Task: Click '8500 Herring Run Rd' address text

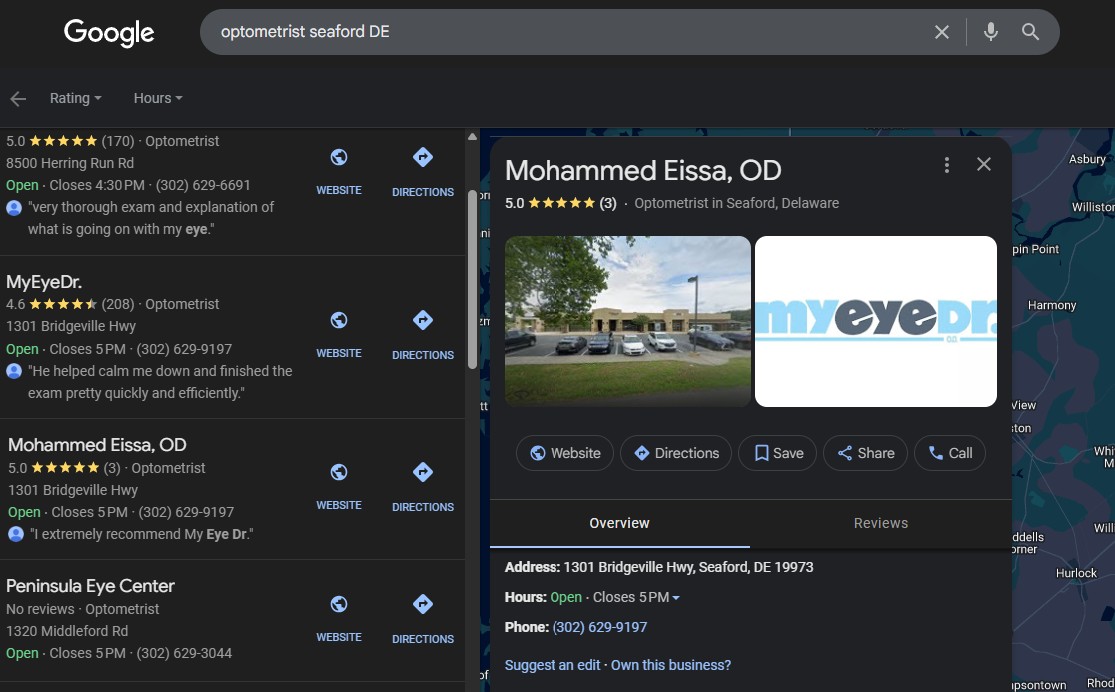Action: pyautogui.click(x=70, y=164)
